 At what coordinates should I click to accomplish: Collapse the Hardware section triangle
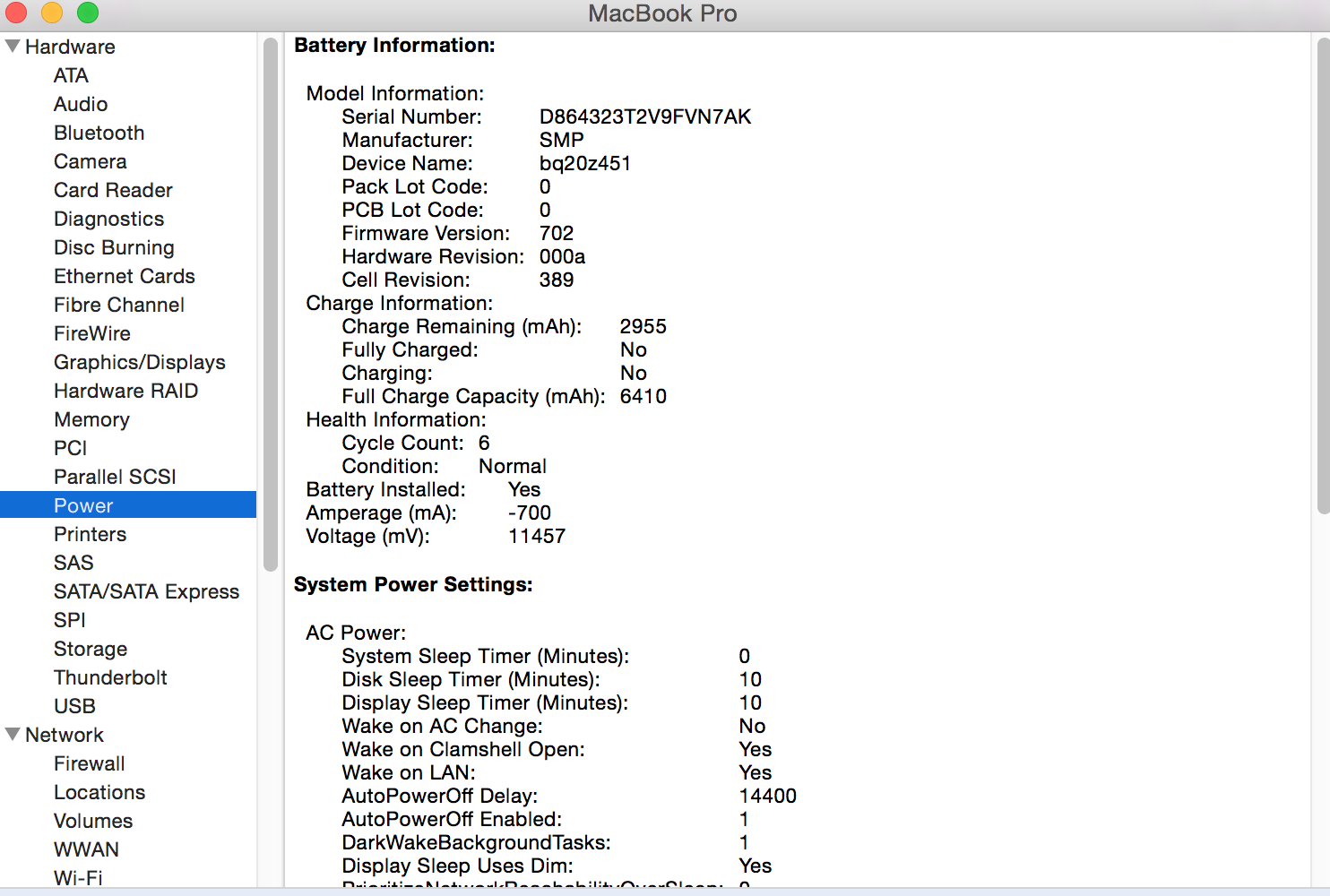[x=13, y=46]
